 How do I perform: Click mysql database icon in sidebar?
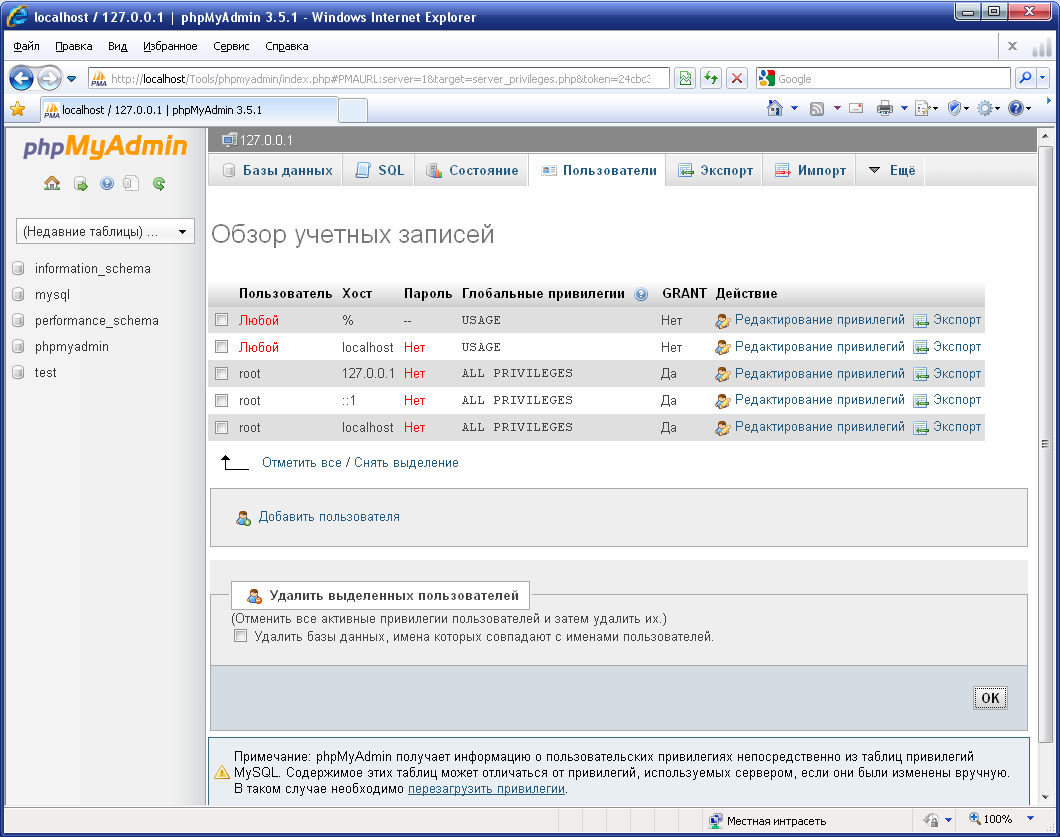click(18, 295)
